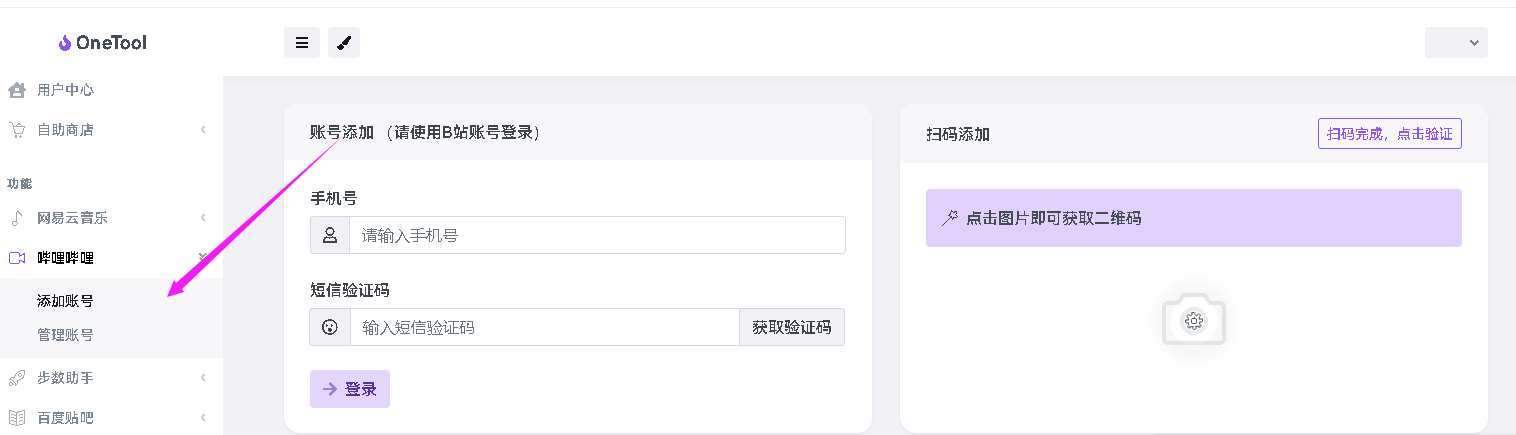This screenshot has width=1516, height=435.
Task: Expand the 步数助手 submenu chevron
Action: click(x=203, y=378)
